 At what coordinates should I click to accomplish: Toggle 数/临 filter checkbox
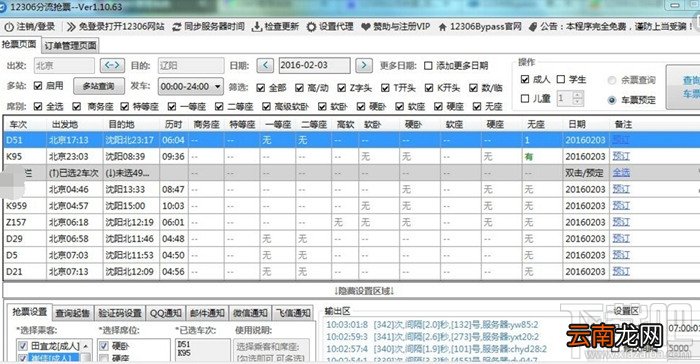pyautogui.click(x=473, y=88)
